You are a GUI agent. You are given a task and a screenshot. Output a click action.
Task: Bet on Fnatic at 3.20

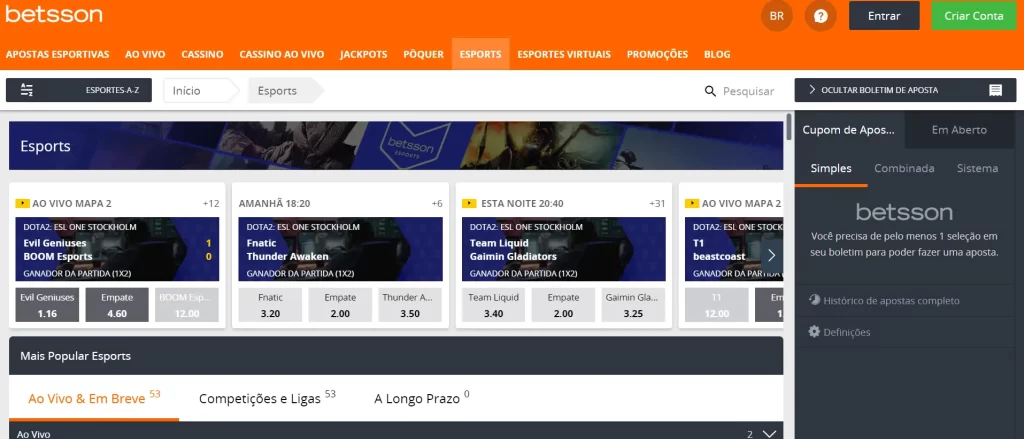click(x=270, y=305)
